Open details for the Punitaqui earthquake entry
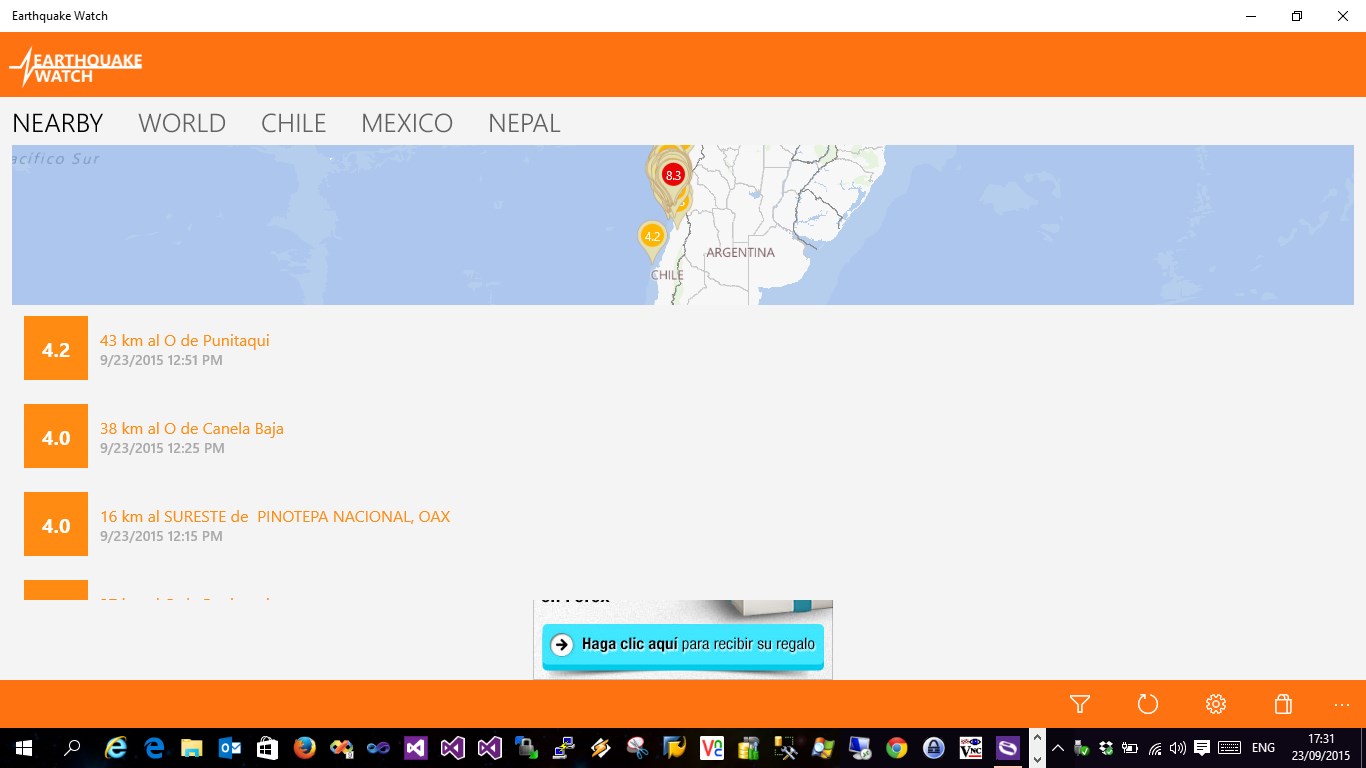Screen dimensions: 1366x768 pyautogui.click(x=184, y=348)
